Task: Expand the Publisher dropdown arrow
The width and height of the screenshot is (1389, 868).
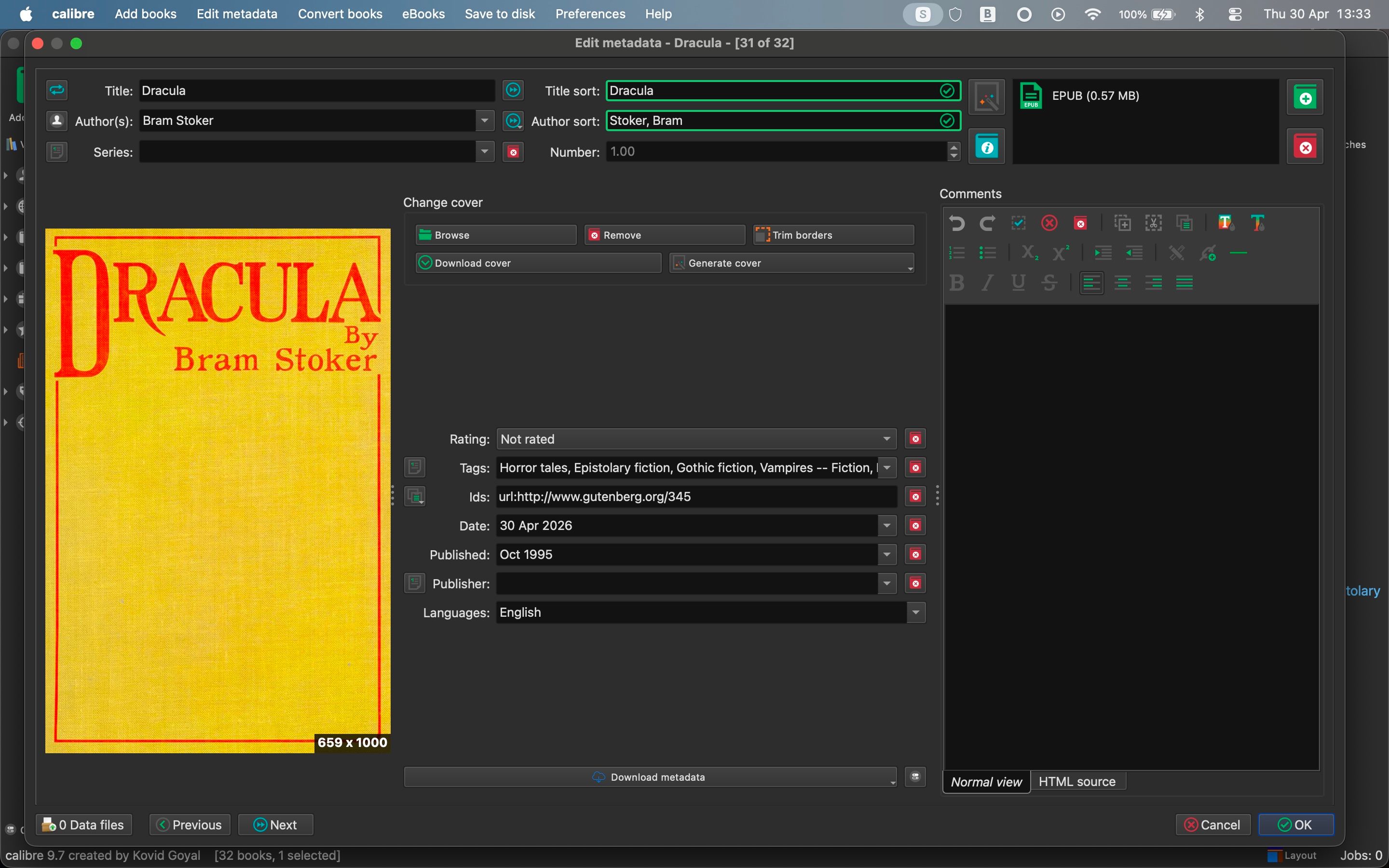Action: click(887, 583)
